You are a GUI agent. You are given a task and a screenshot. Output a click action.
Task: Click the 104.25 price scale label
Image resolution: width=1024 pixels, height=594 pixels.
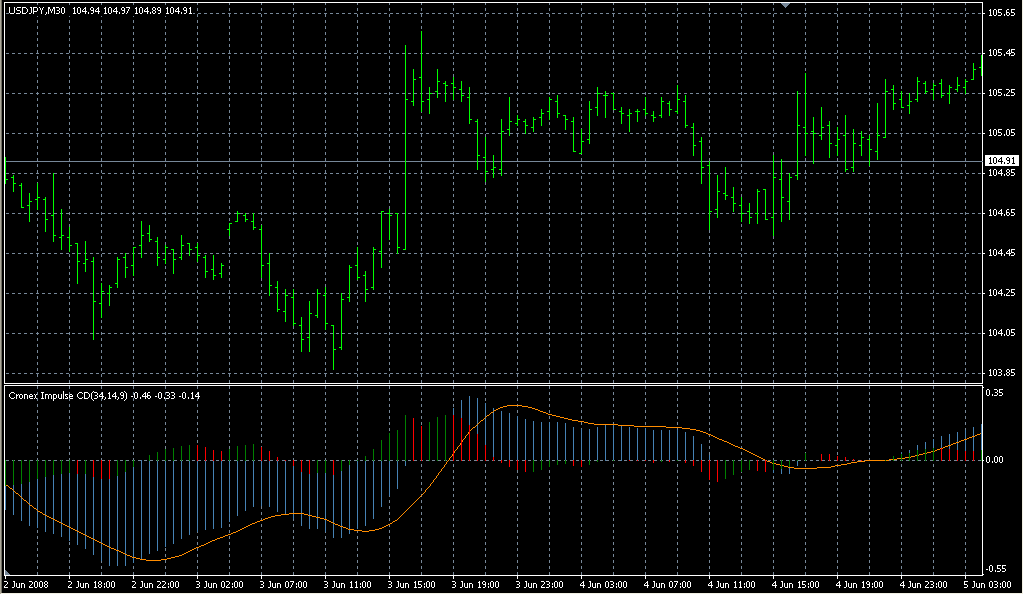coord(1001,293)
